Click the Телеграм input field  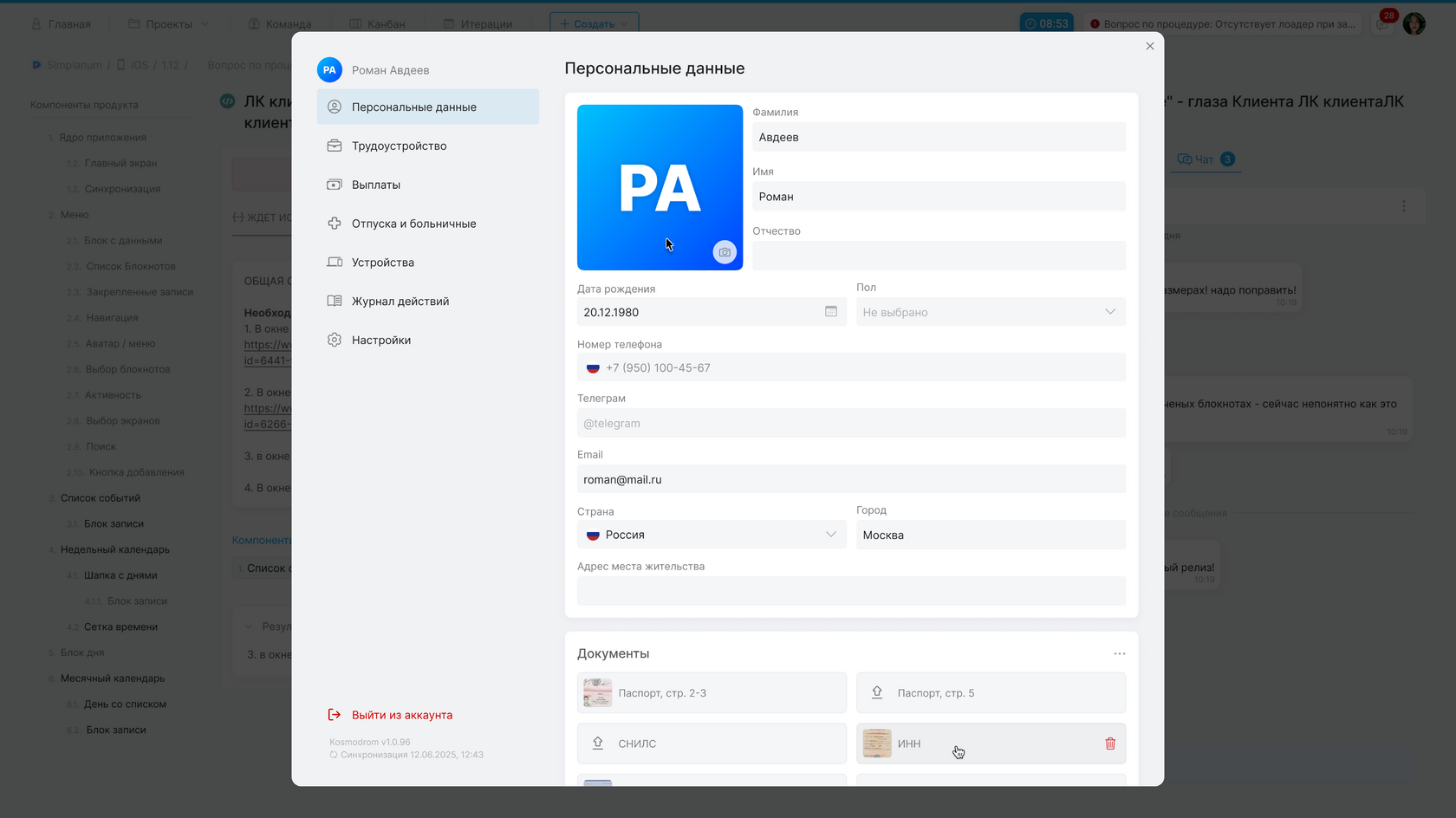pyautogui.click(x=851, y=423)
